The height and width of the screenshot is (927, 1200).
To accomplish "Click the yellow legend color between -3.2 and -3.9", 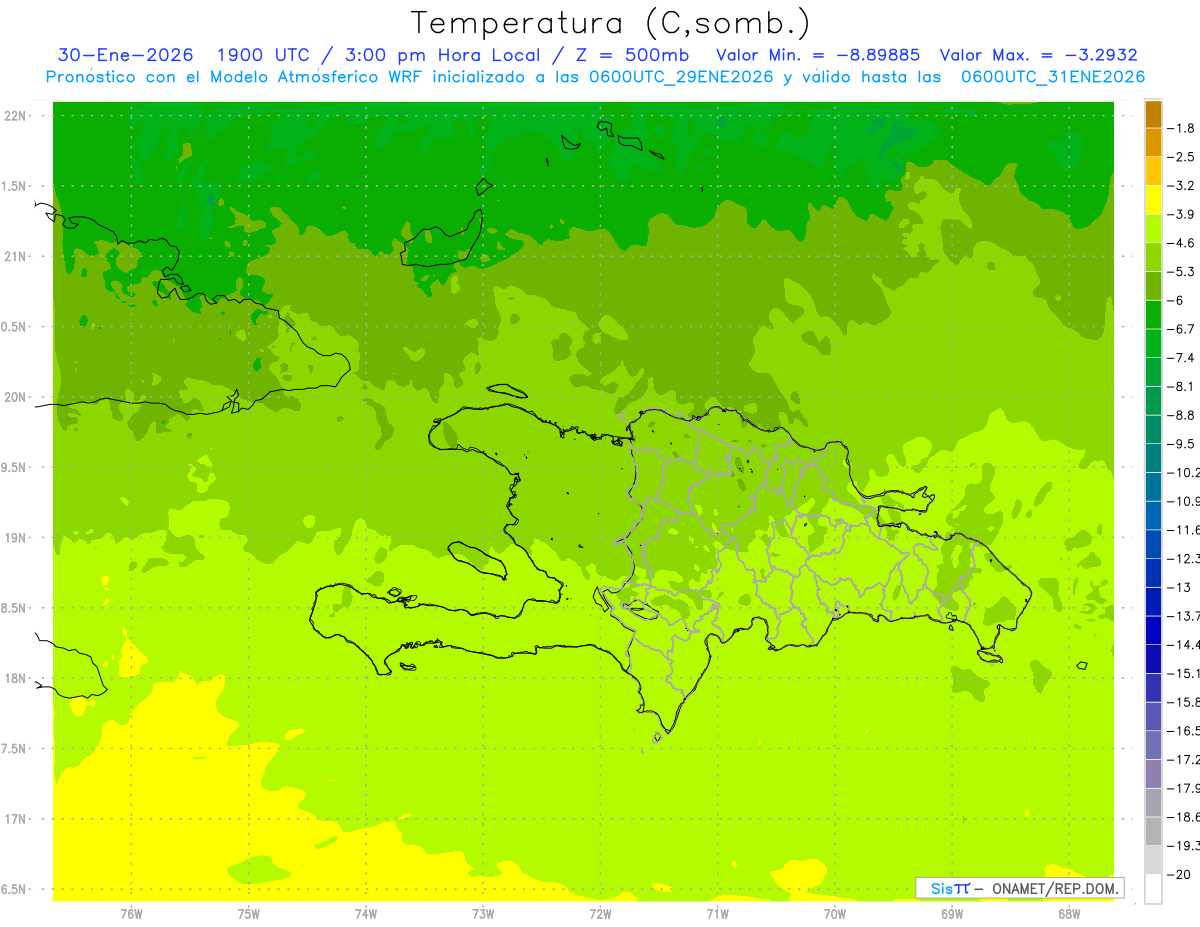I will pos(1153,200).
